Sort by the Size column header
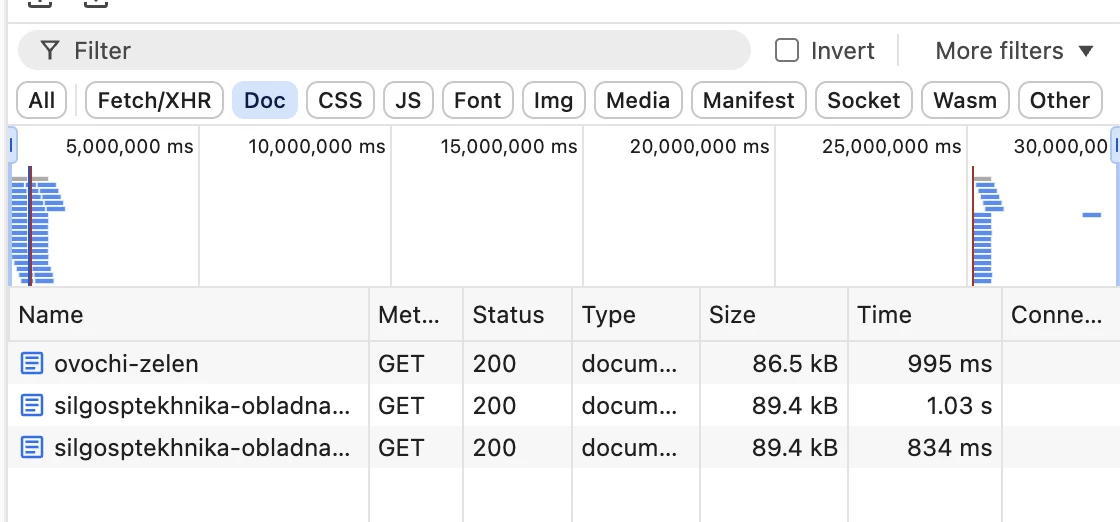This screenshot has width=1120, height=522. tap(774, 315)
